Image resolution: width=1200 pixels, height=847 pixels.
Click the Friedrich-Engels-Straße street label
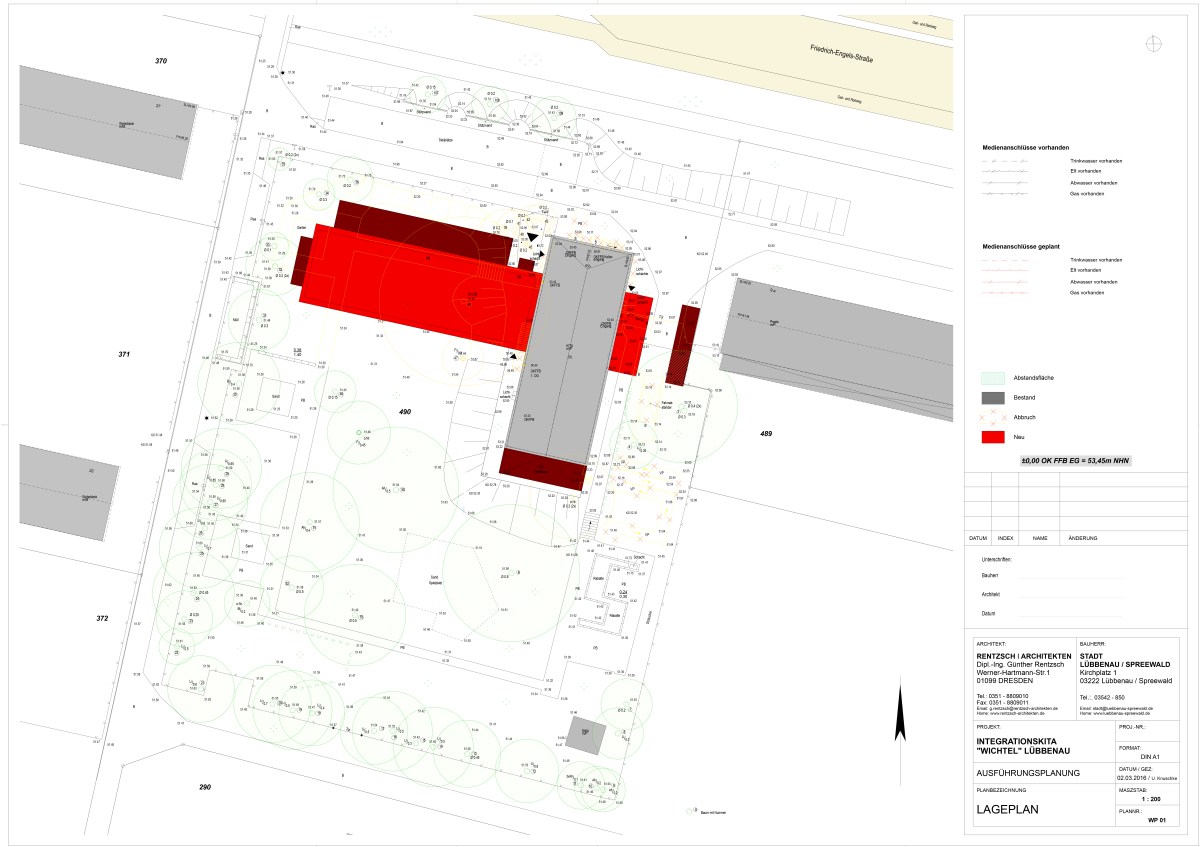[842, 54]
